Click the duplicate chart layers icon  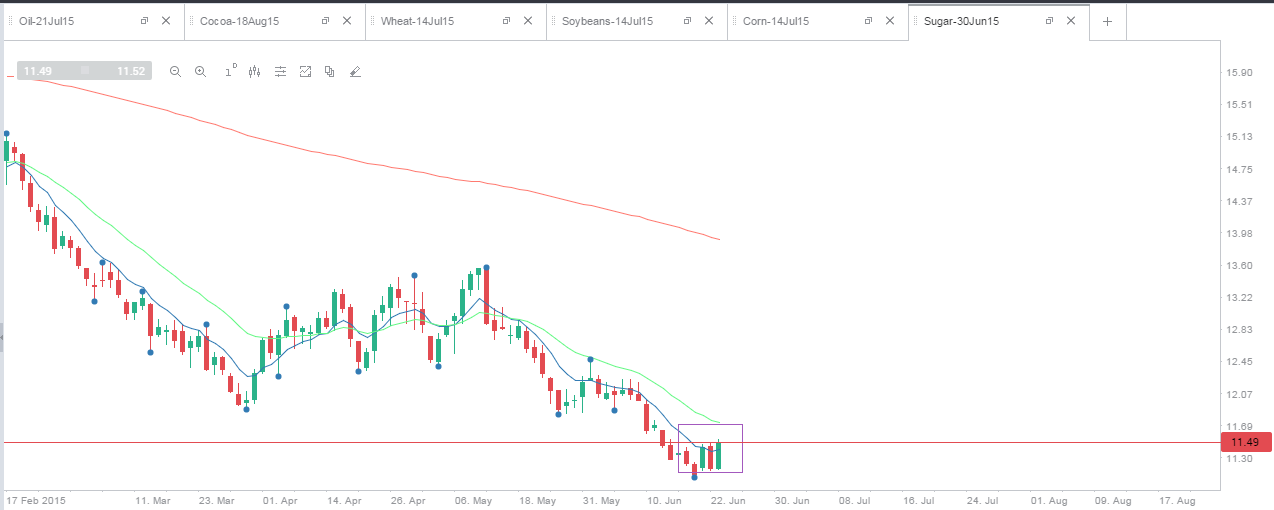pos(329,71)
